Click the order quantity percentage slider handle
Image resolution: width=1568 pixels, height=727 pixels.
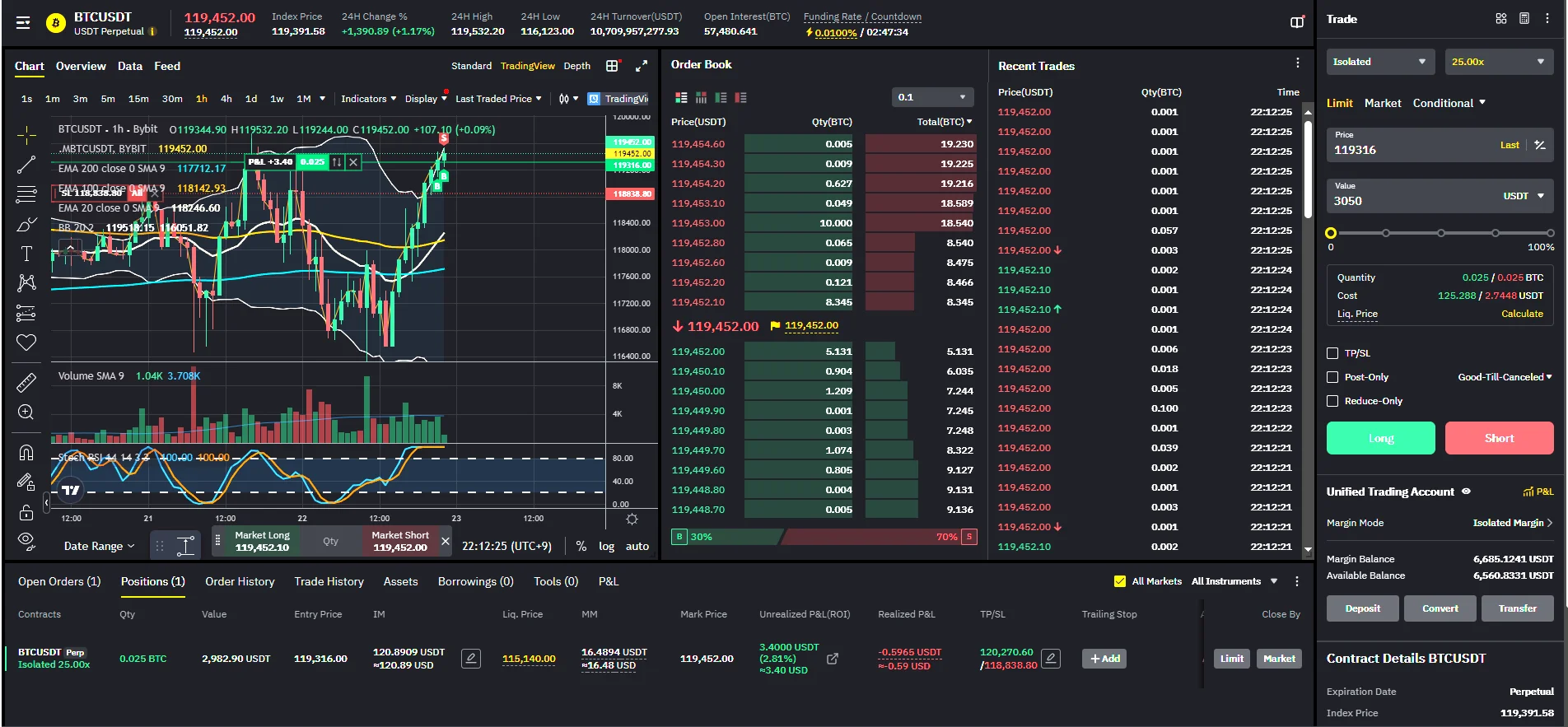tap(1331, 233)
